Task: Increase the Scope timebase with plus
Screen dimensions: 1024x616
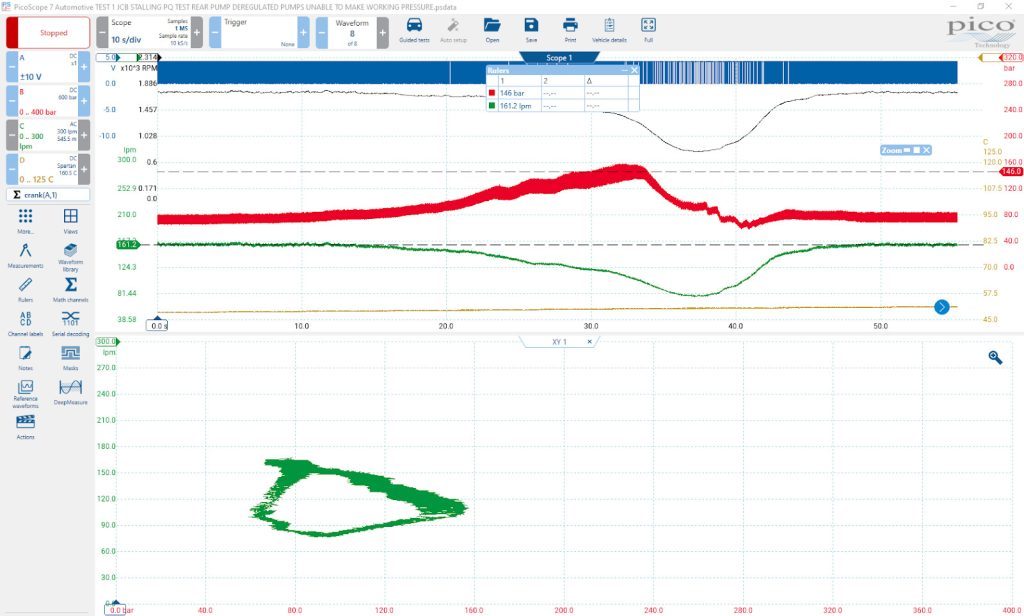Action: pos(197,32)
